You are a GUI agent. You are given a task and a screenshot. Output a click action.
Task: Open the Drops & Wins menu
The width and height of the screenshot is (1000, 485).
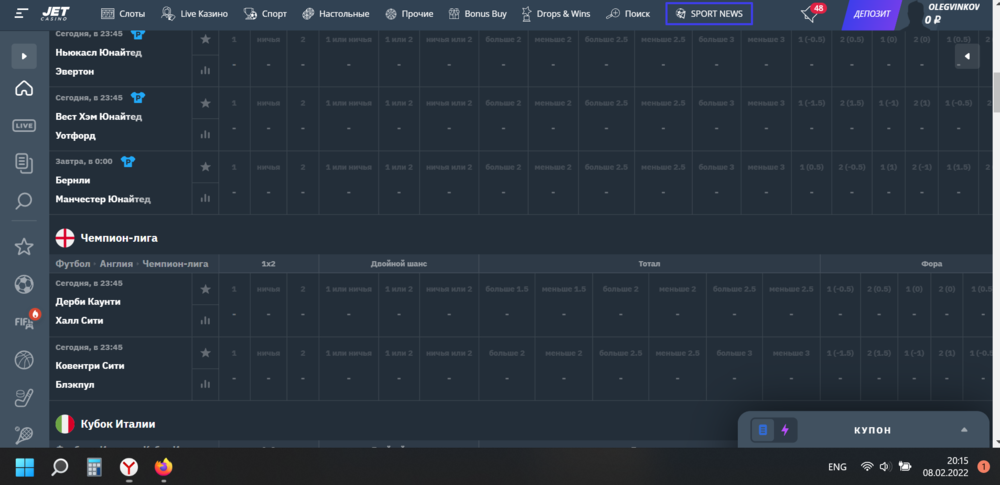(x=555, y=13)
